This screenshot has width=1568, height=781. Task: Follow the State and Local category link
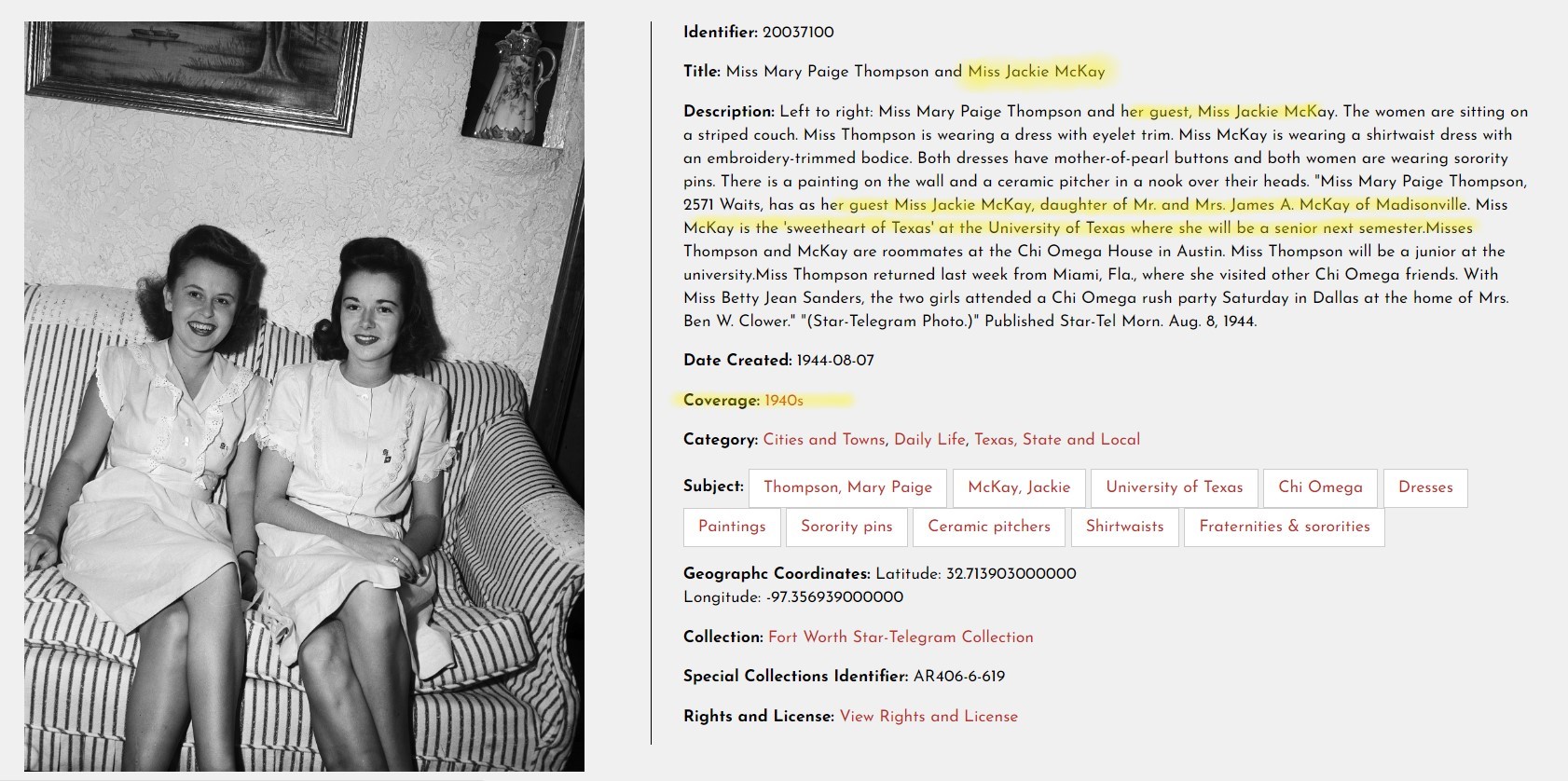pos(1081,439)
